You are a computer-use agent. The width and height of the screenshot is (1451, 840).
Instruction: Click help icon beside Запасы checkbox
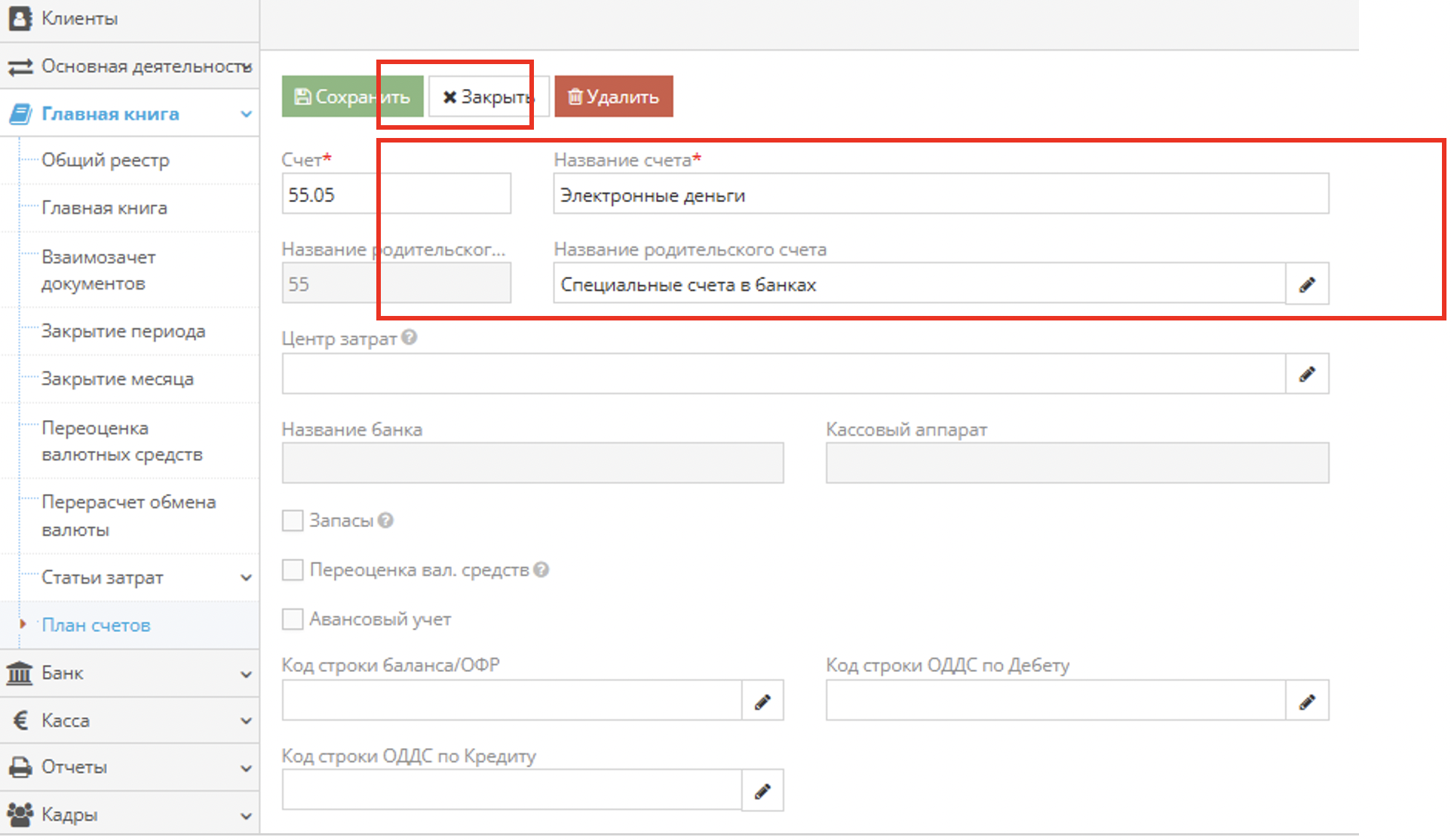click(385, 520)
